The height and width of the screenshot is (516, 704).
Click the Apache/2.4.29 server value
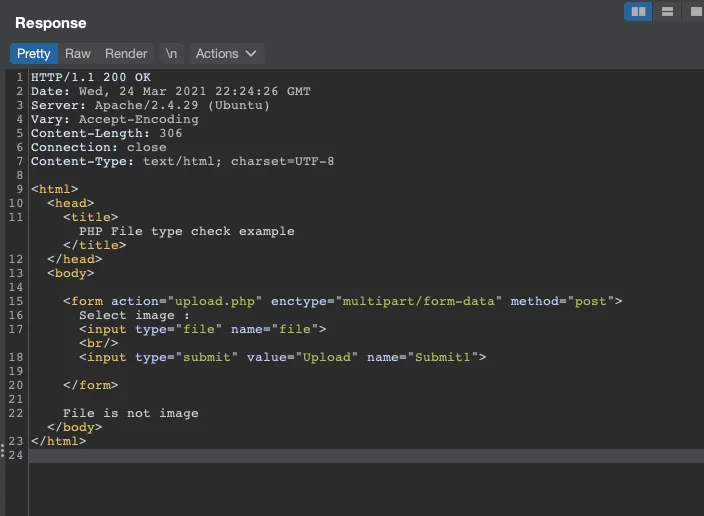coord(182,105)
